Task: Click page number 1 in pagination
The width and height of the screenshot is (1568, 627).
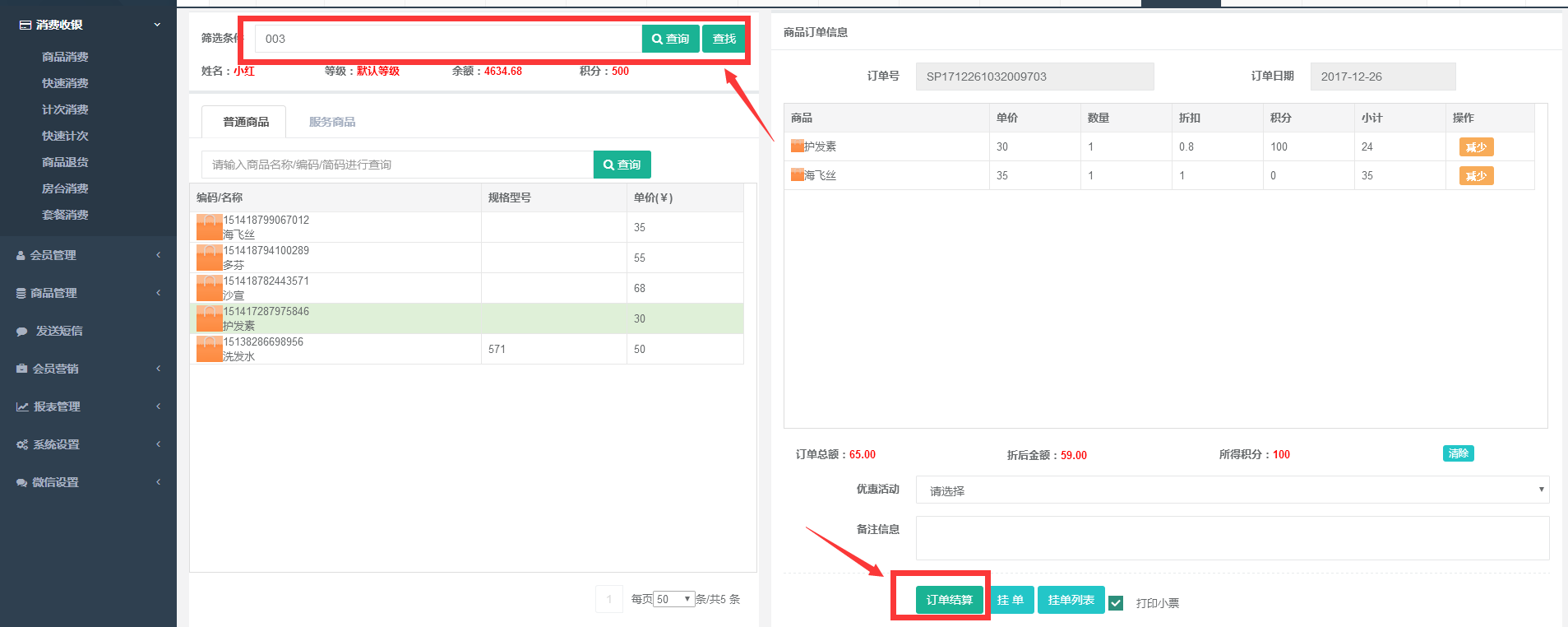Action: pyautogui.click(x=609, y=599)
